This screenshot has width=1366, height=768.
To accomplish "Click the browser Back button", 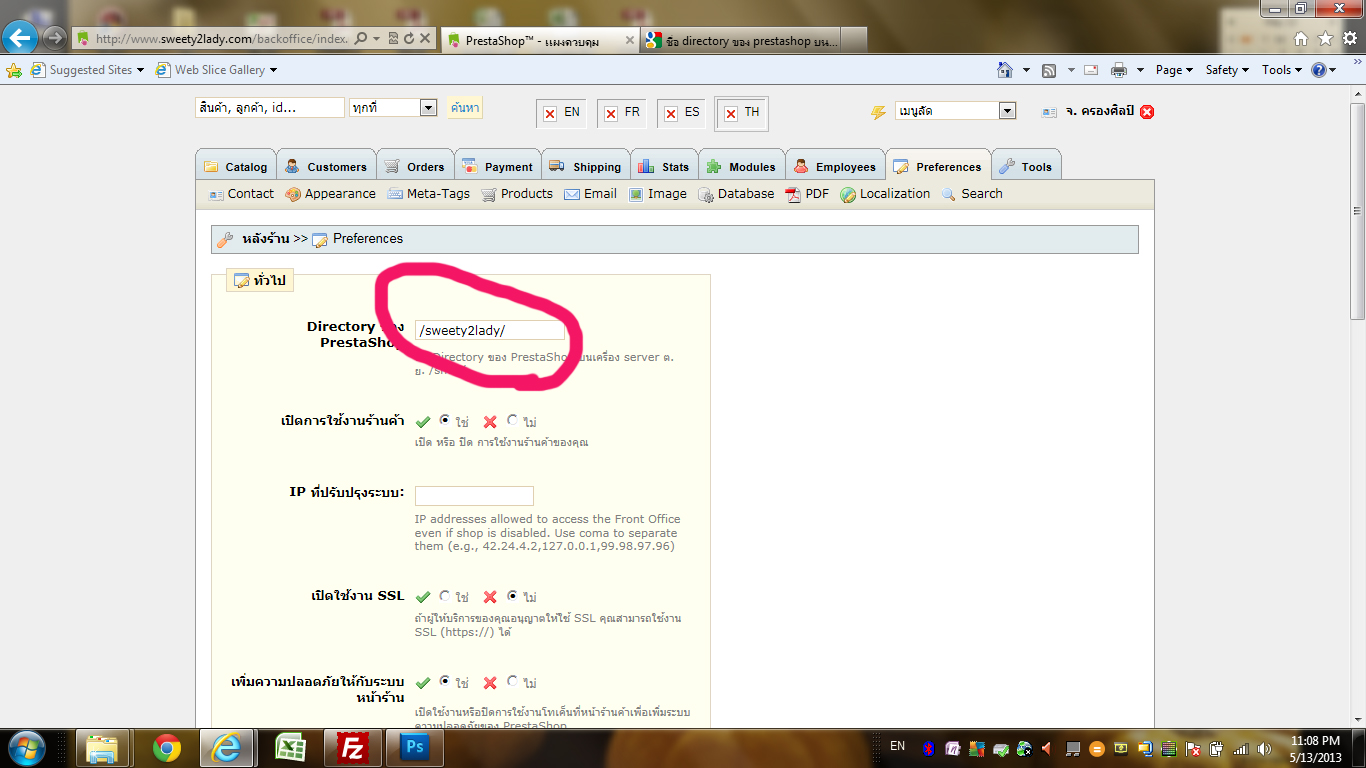I will point(21,38).
